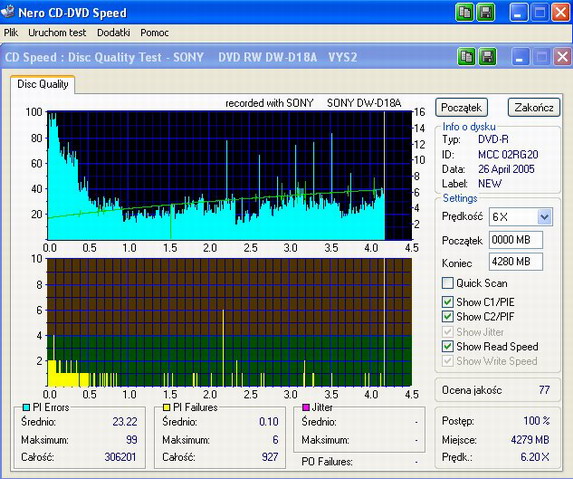Click the Zakończ button
The height and width of the screenshot is (479, 573).
tap(534, 107)
